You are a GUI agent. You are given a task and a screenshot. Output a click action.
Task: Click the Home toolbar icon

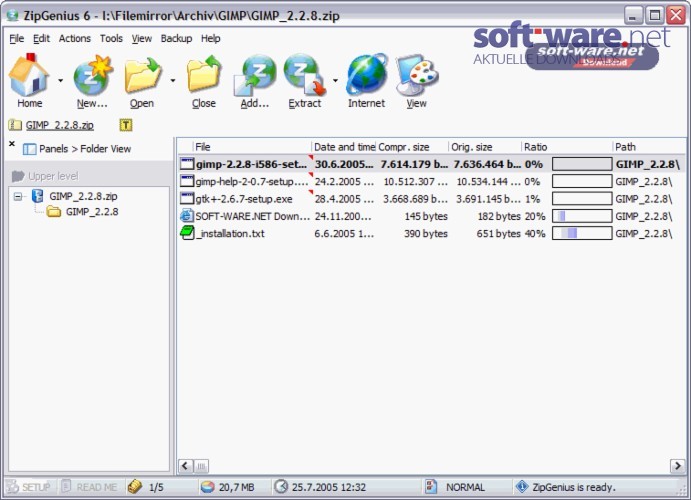[29, 75]
